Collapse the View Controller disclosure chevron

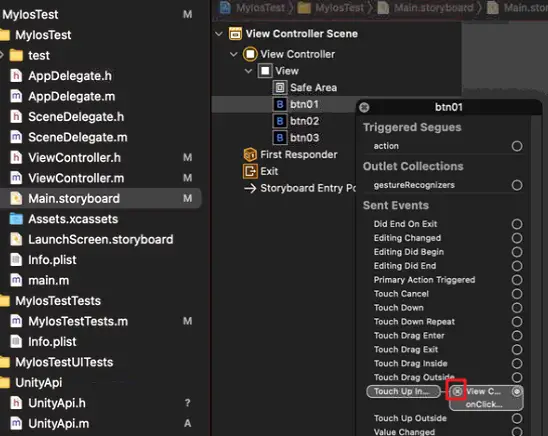[x=233, y=54]
